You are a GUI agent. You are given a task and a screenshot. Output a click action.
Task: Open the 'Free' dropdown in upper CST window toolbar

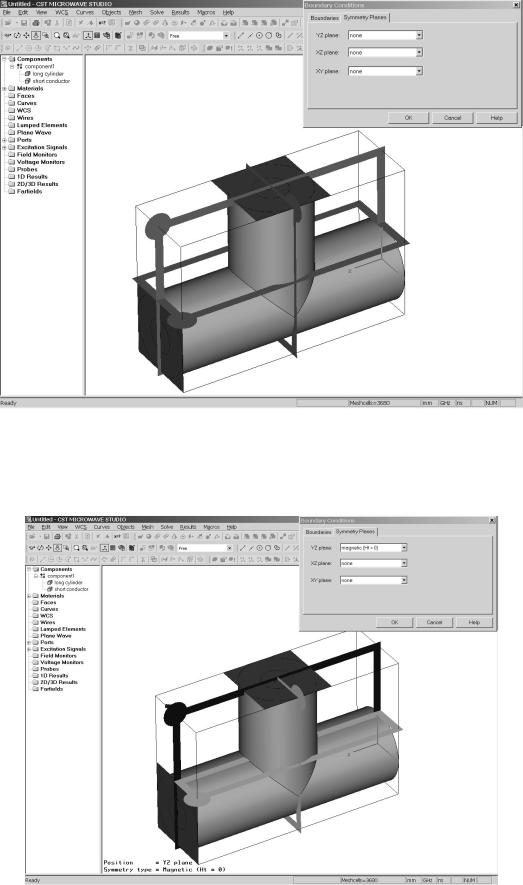tap(226, 36)
